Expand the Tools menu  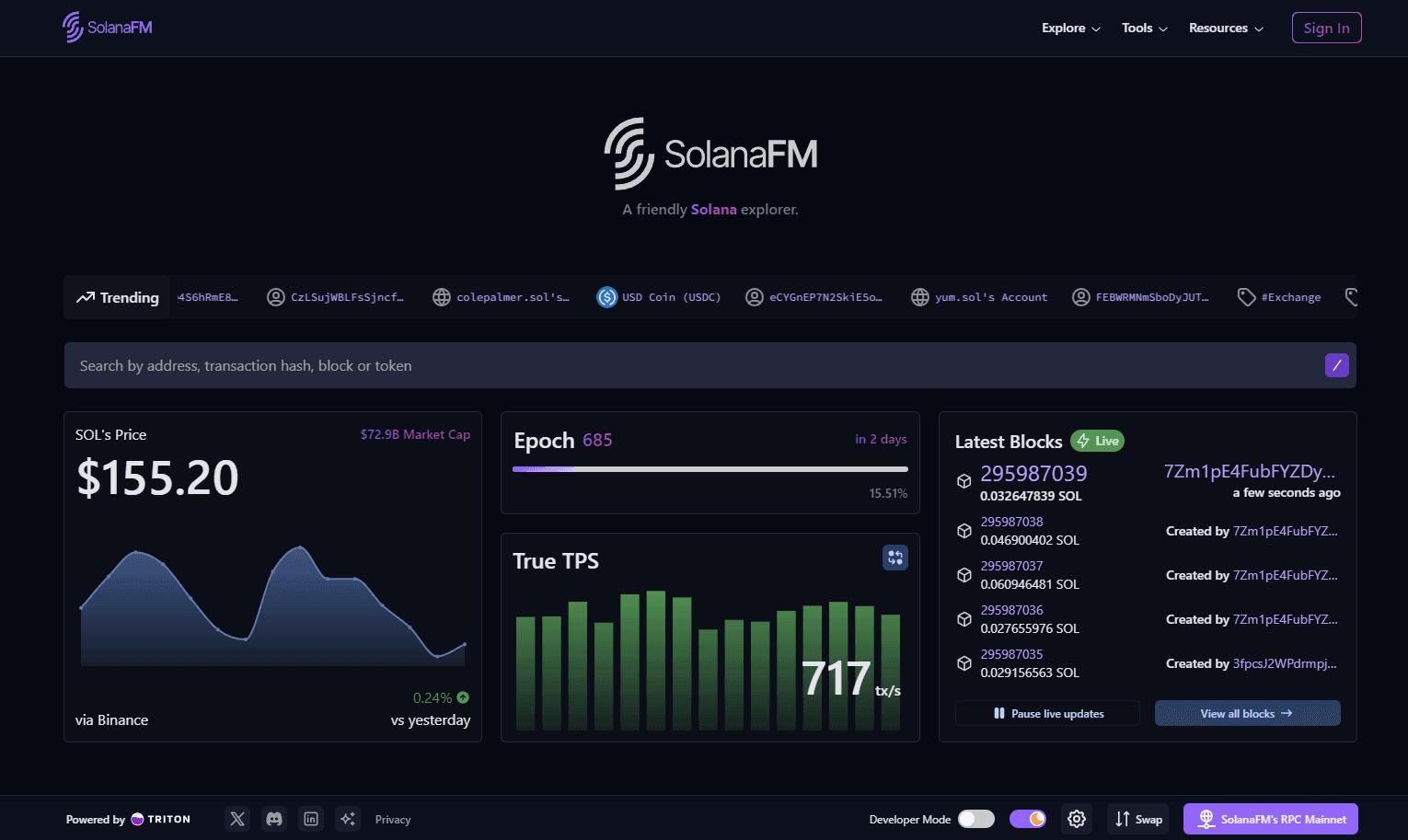(1145, 28)
